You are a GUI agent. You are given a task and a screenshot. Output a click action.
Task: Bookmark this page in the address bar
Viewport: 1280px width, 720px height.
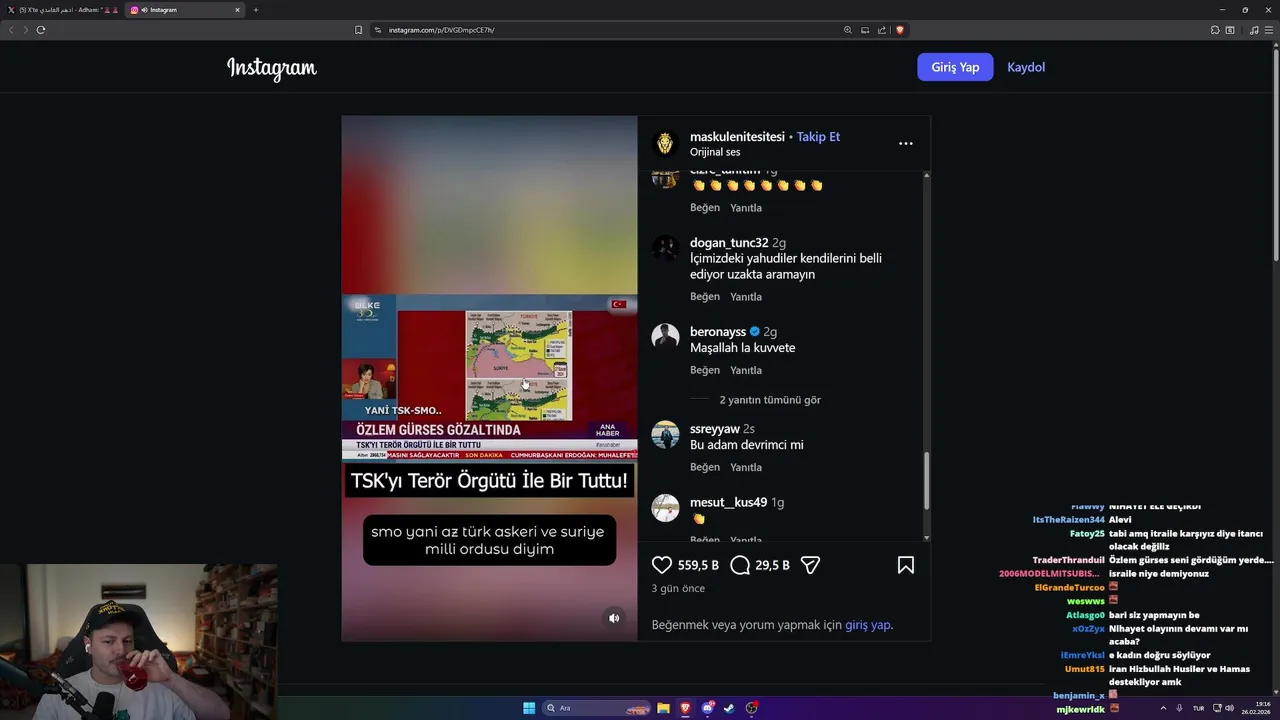[358, 30]
